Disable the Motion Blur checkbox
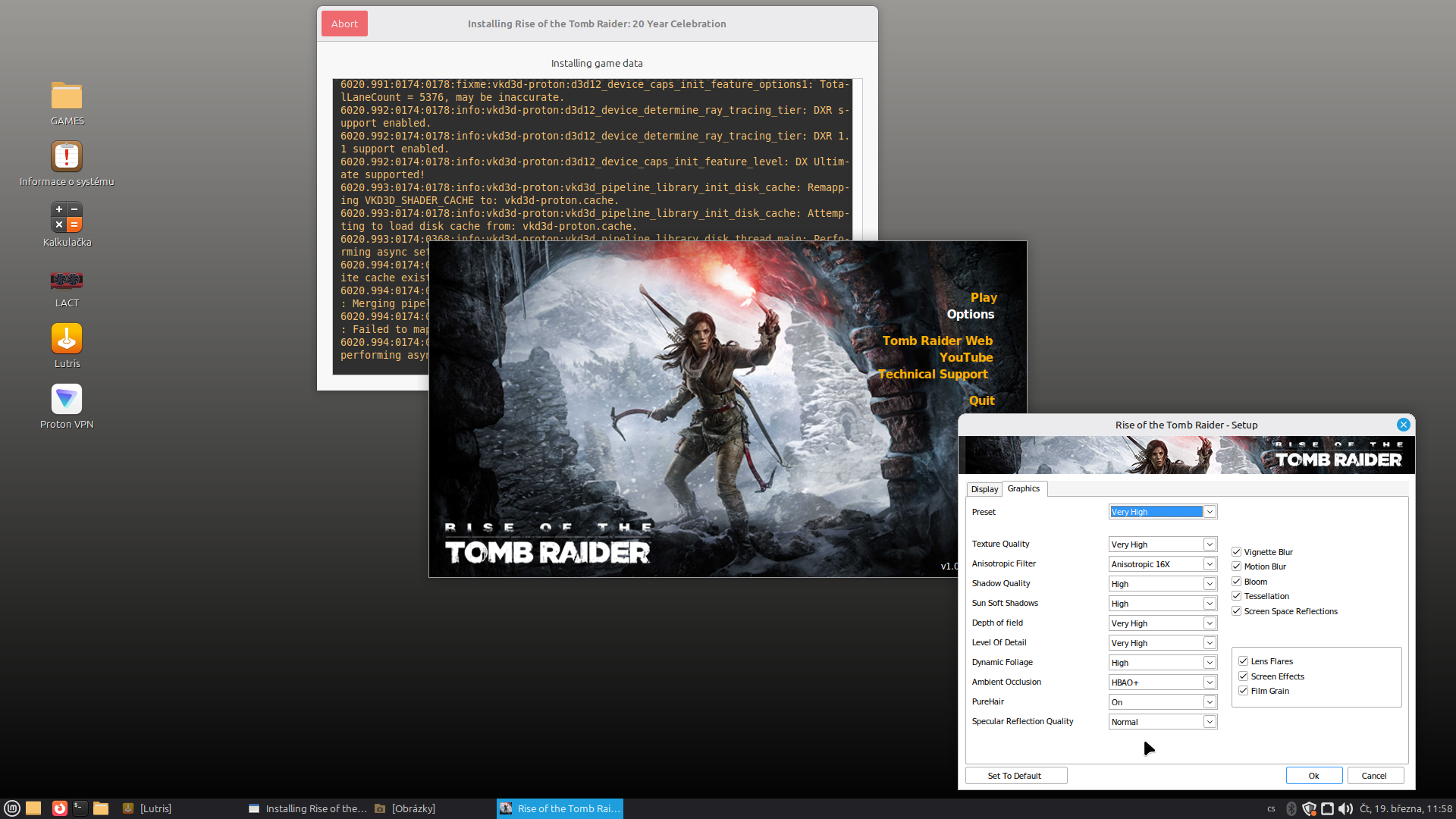 pos(1237,566)
